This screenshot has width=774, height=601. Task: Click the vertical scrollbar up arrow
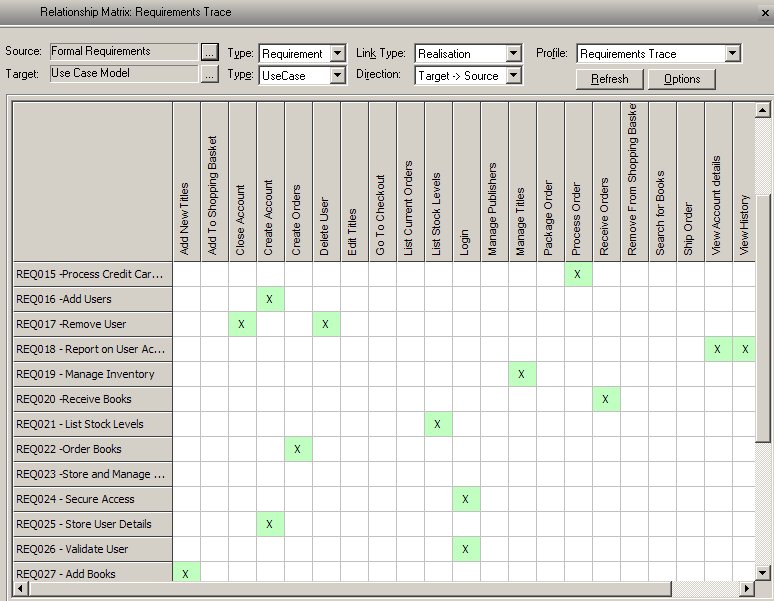762,110
